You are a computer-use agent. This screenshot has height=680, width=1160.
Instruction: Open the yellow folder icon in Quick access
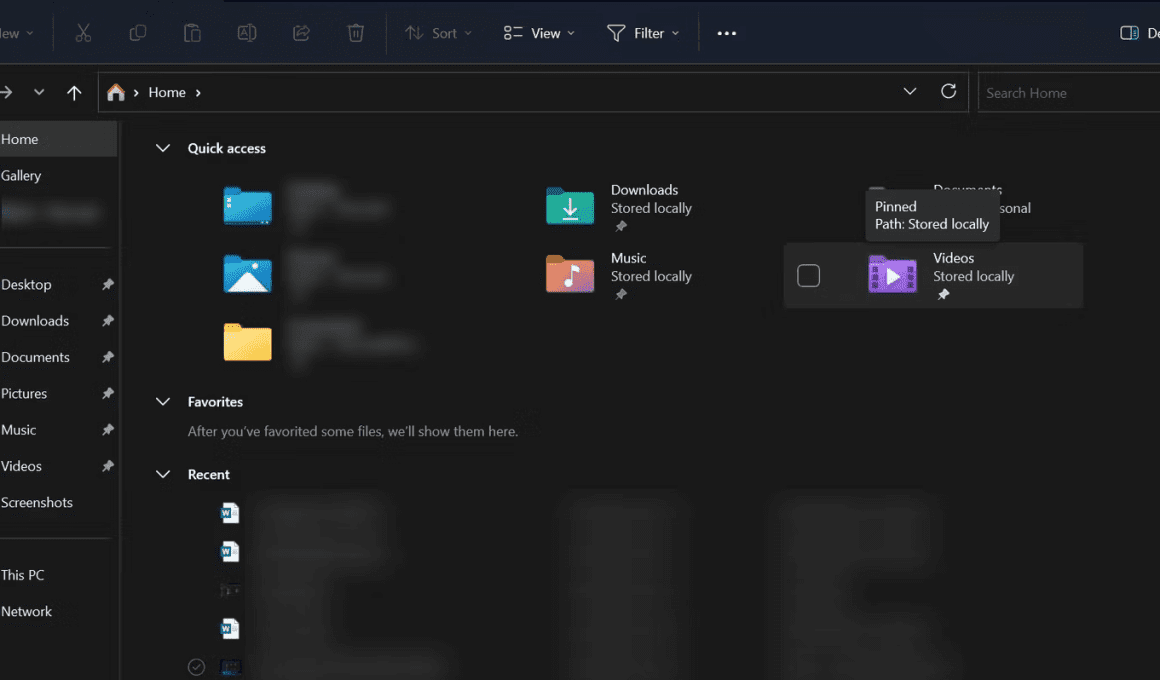[x=248, y=342]
